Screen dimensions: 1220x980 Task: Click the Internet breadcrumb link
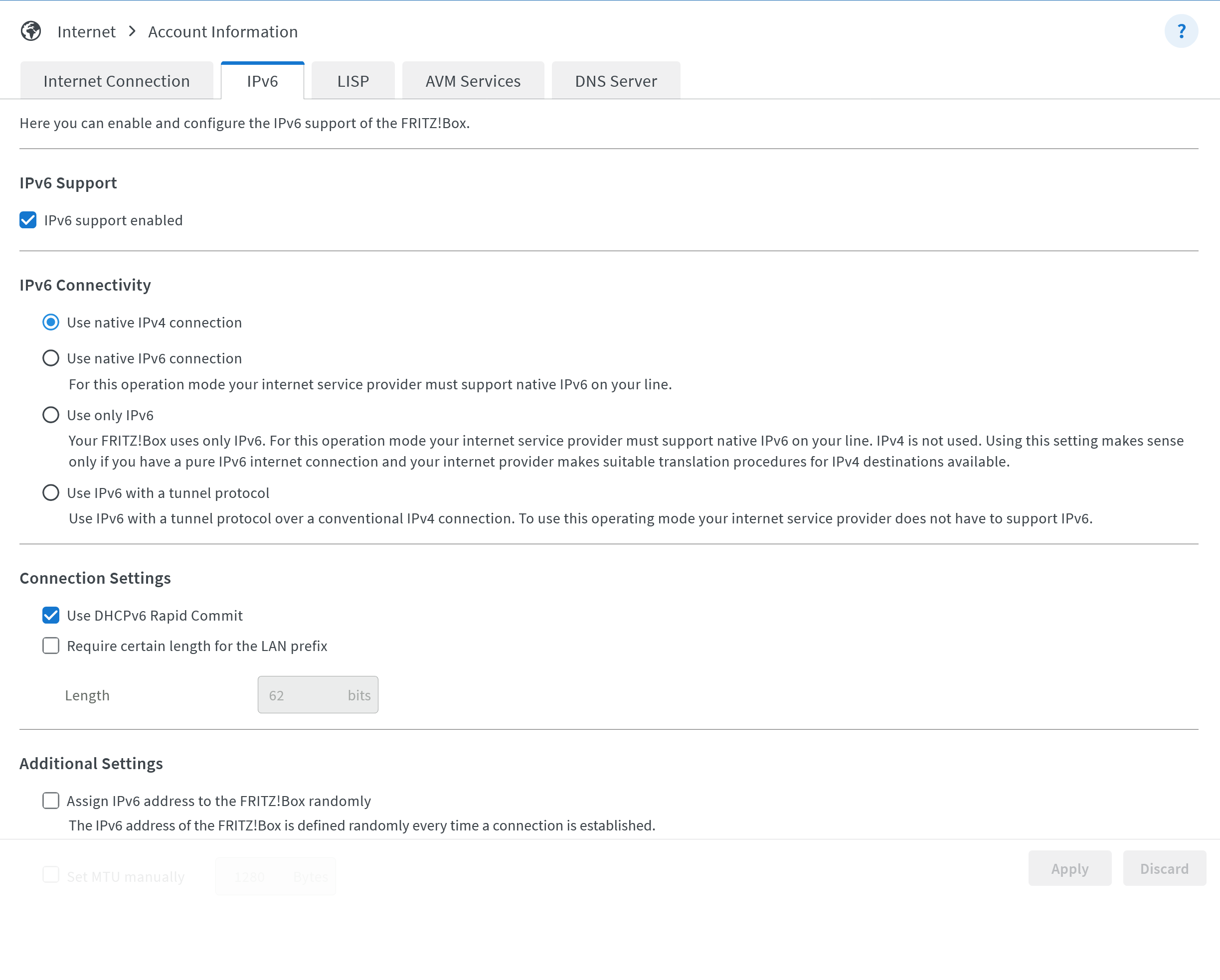(x=86, y=32)
